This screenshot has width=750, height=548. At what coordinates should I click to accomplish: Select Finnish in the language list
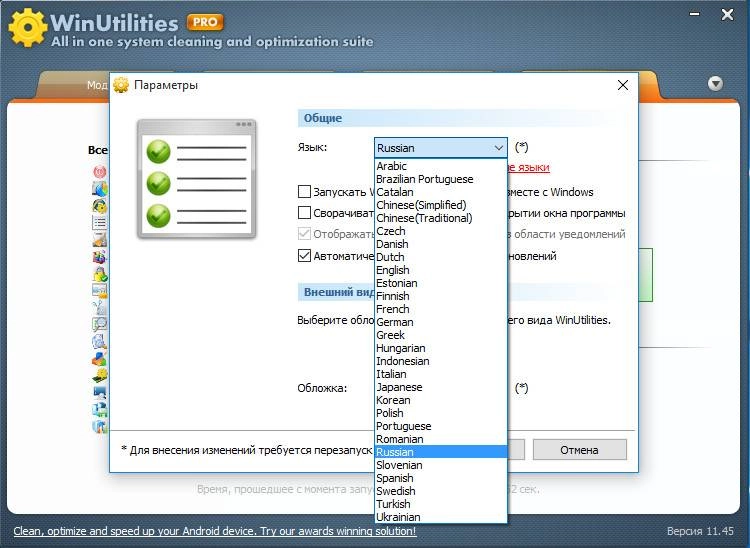click(x=441, y=296)
